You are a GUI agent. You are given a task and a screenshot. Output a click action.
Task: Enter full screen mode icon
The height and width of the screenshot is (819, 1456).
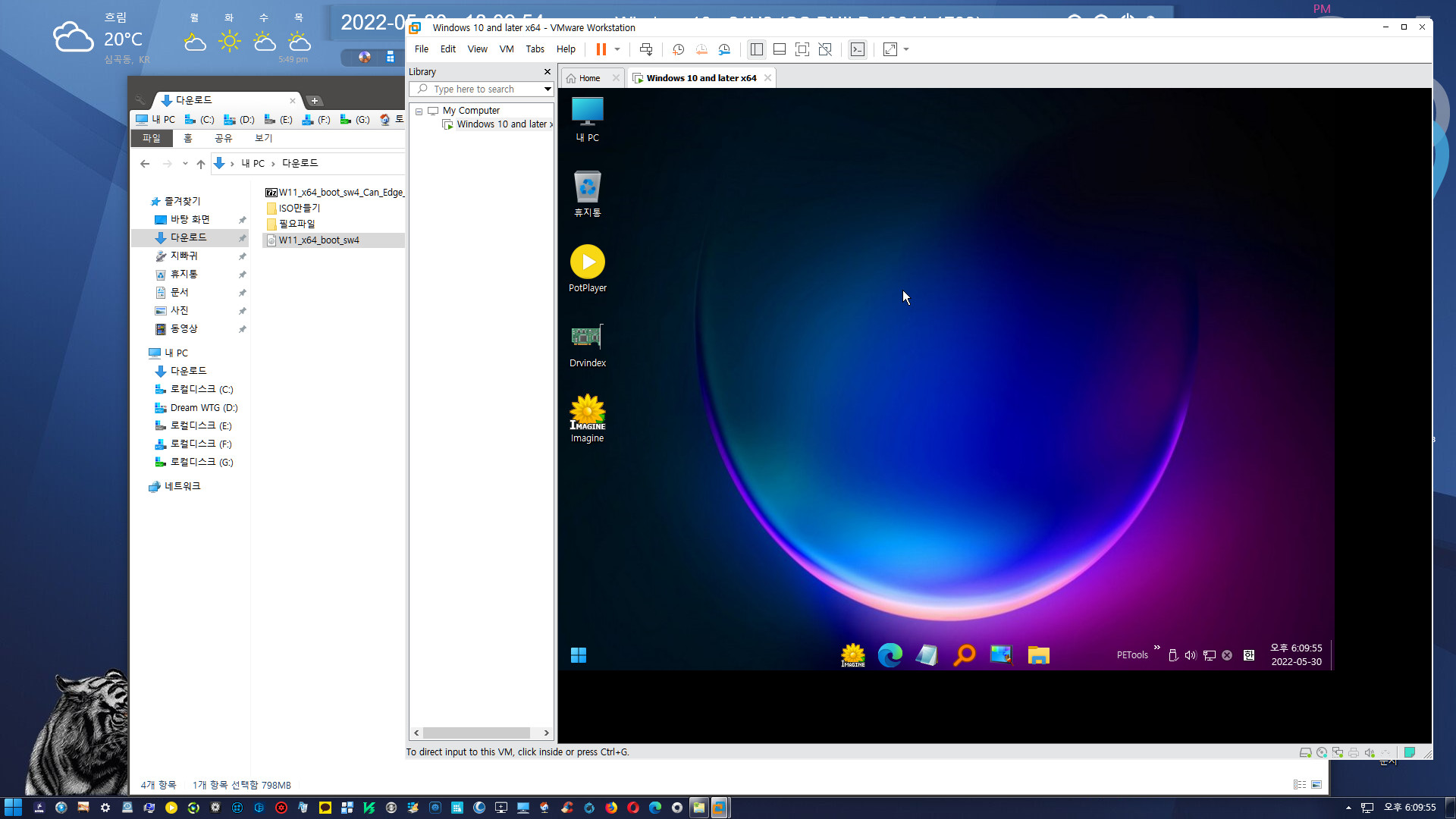click(802, 49)
